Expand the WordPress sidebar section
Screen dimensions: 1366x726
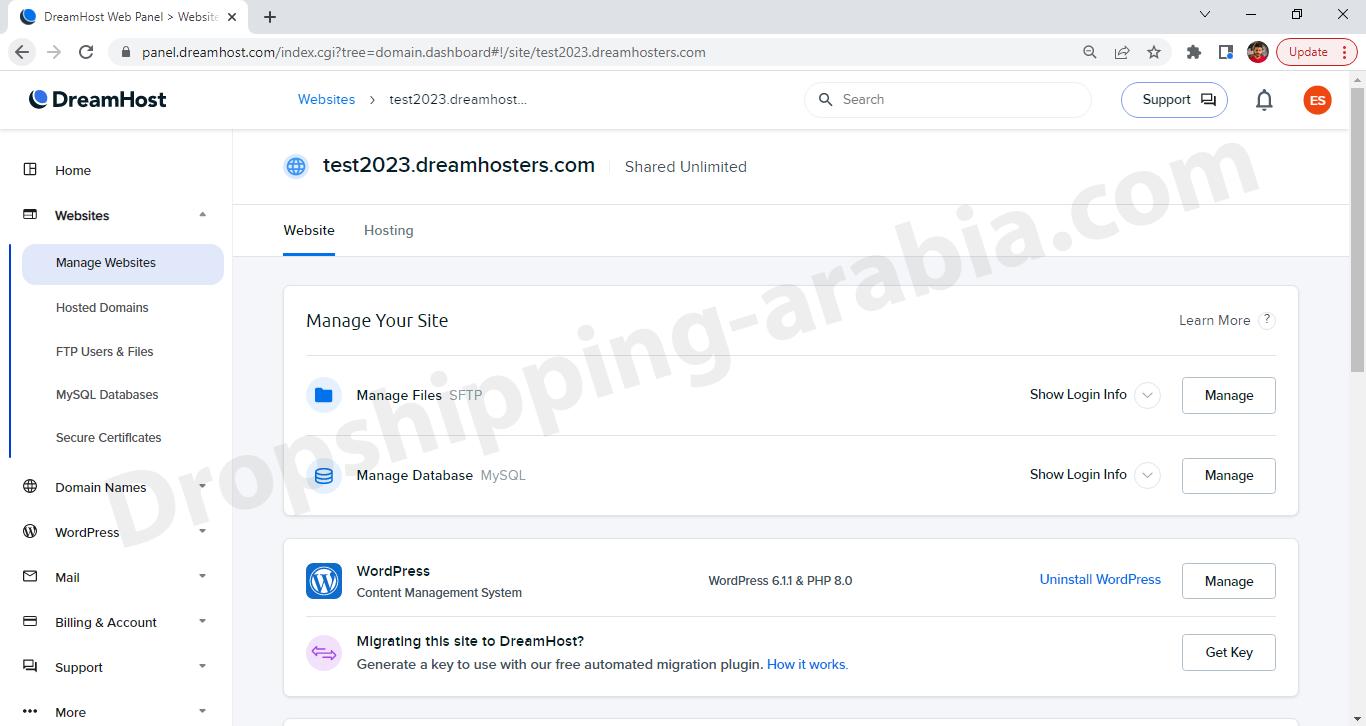(x=203, y=531)
